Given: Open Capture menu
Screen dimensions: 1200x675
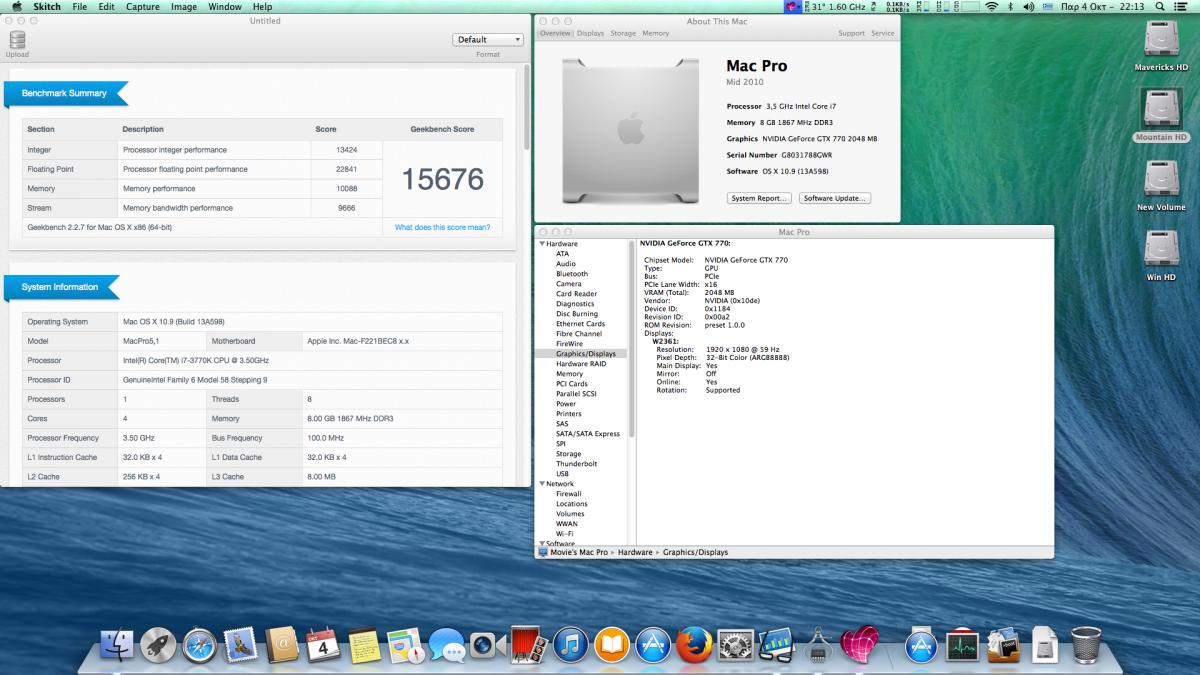Looking at the screenshot, I should click(x=143, y=6).
